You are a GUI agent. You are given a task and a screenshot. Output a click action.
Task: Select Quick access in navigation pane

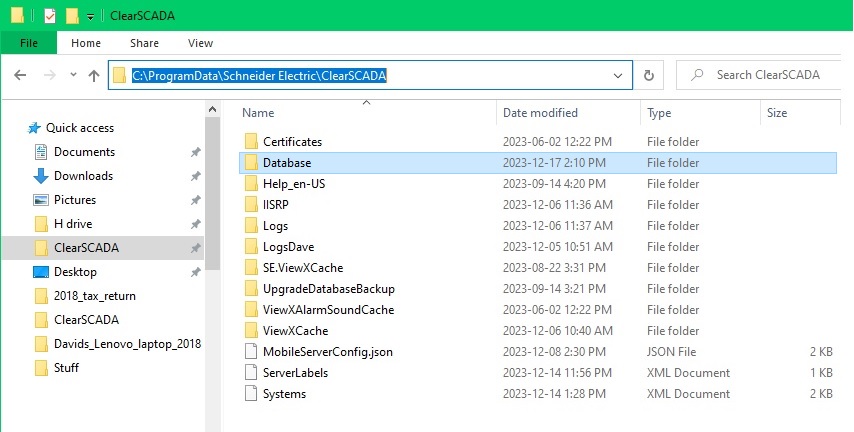[x=80, y=128]
